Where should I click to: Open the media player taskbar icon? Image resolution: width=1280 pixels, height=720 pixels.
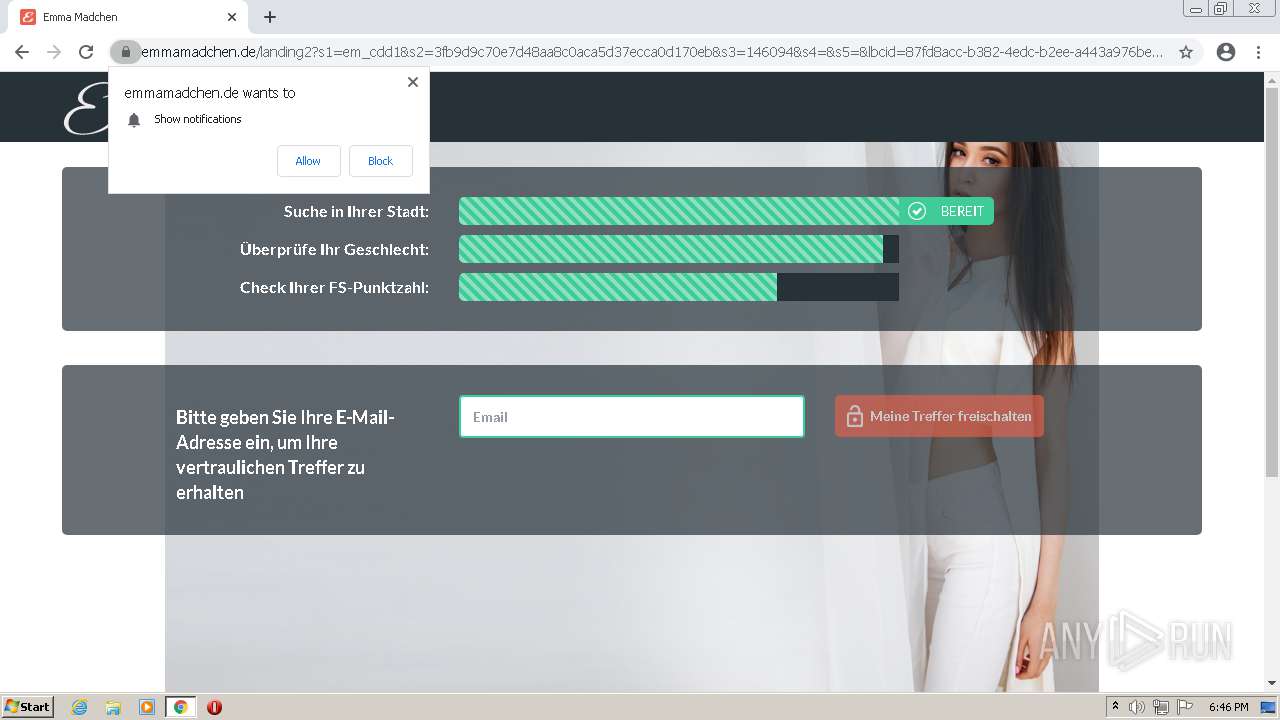[x=147, y=707]
